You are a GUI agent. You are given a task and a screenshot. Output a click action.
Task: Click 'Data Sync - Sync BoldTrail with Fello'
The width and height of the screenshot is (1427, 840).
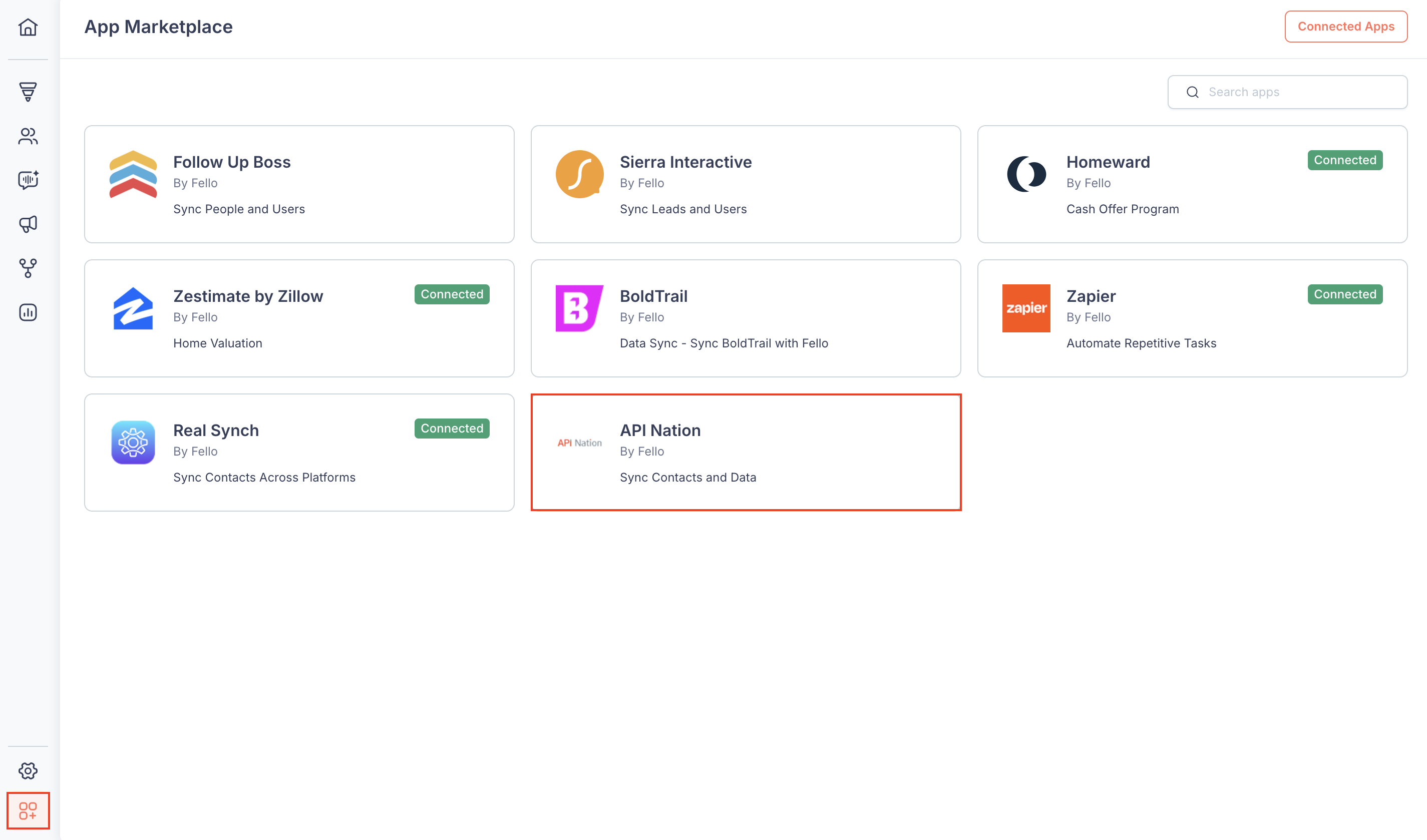724,343
